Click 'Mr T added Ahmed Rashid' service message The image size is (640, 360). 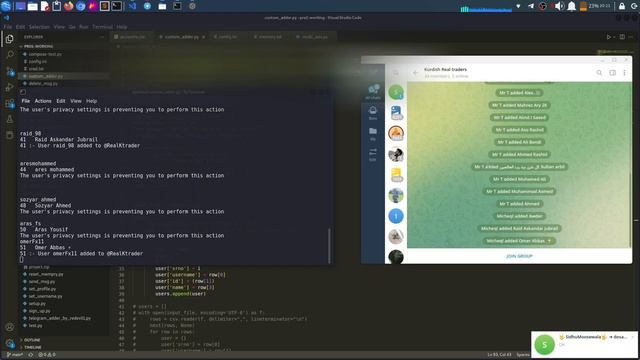click(519, 154)
